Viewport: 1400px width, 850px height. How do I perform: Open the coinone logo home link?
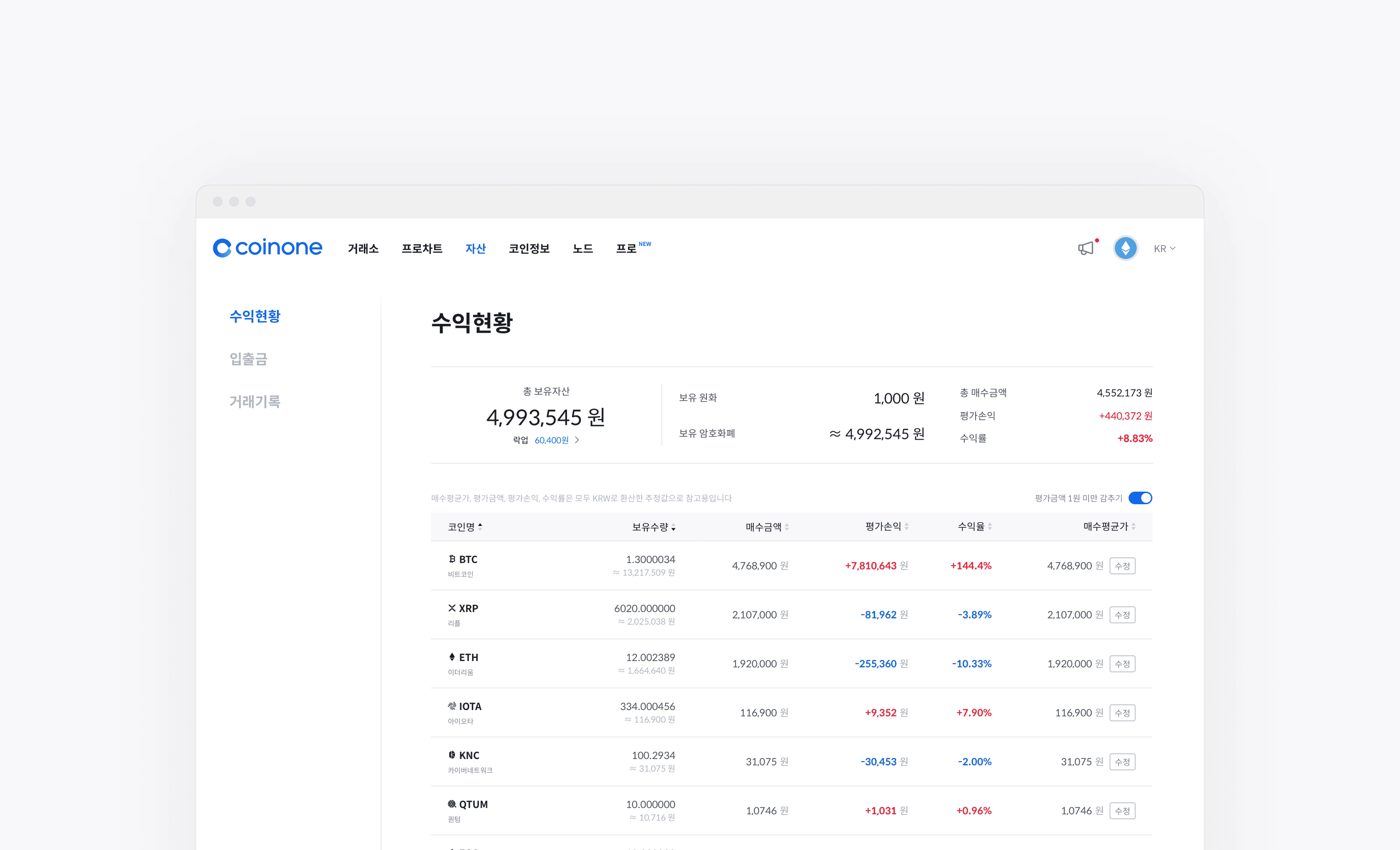coord(268,247)
